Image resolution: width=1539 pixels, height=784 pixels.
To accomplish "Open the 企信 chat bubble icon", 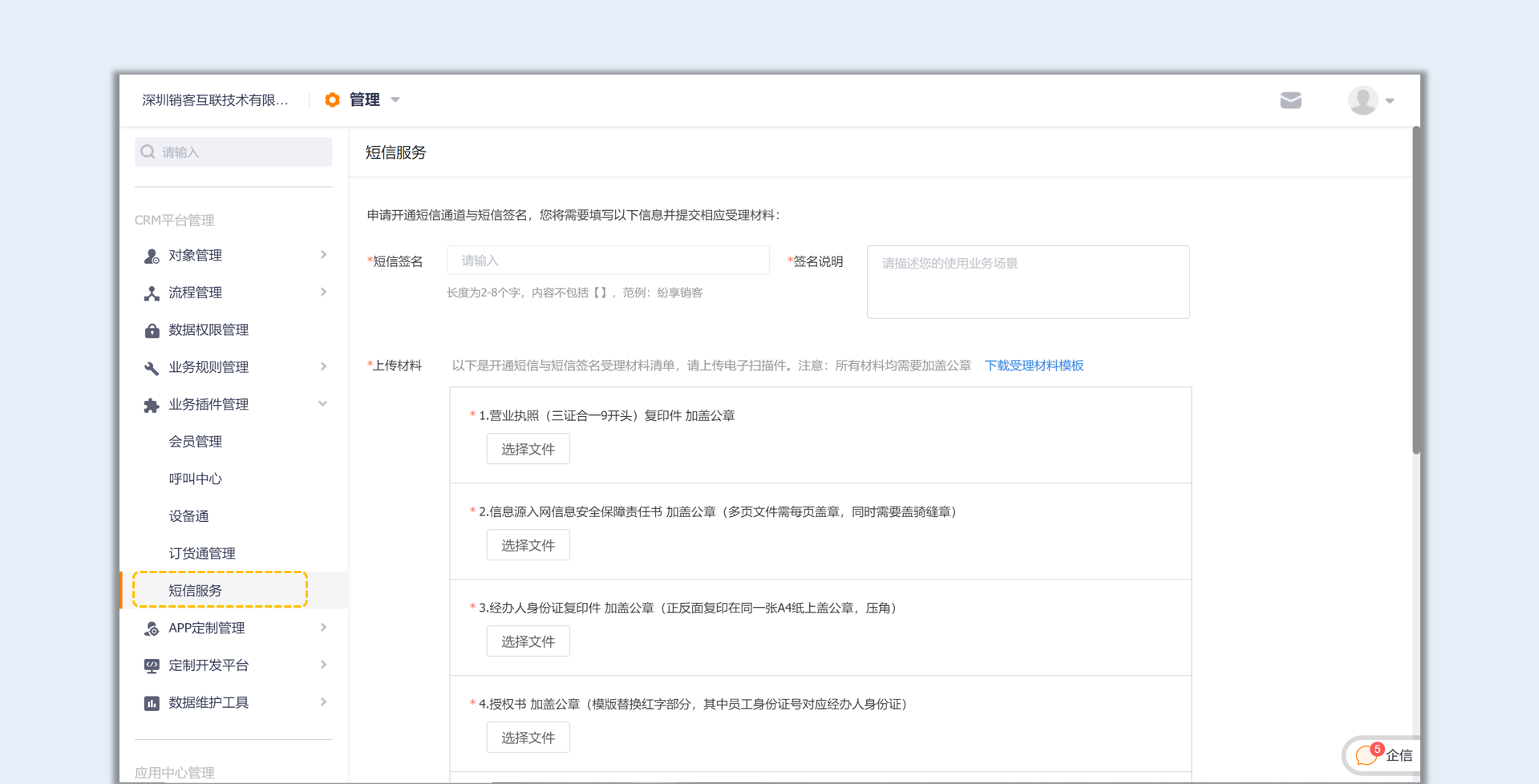I will pyautogui.click(x=1368, y=754).
